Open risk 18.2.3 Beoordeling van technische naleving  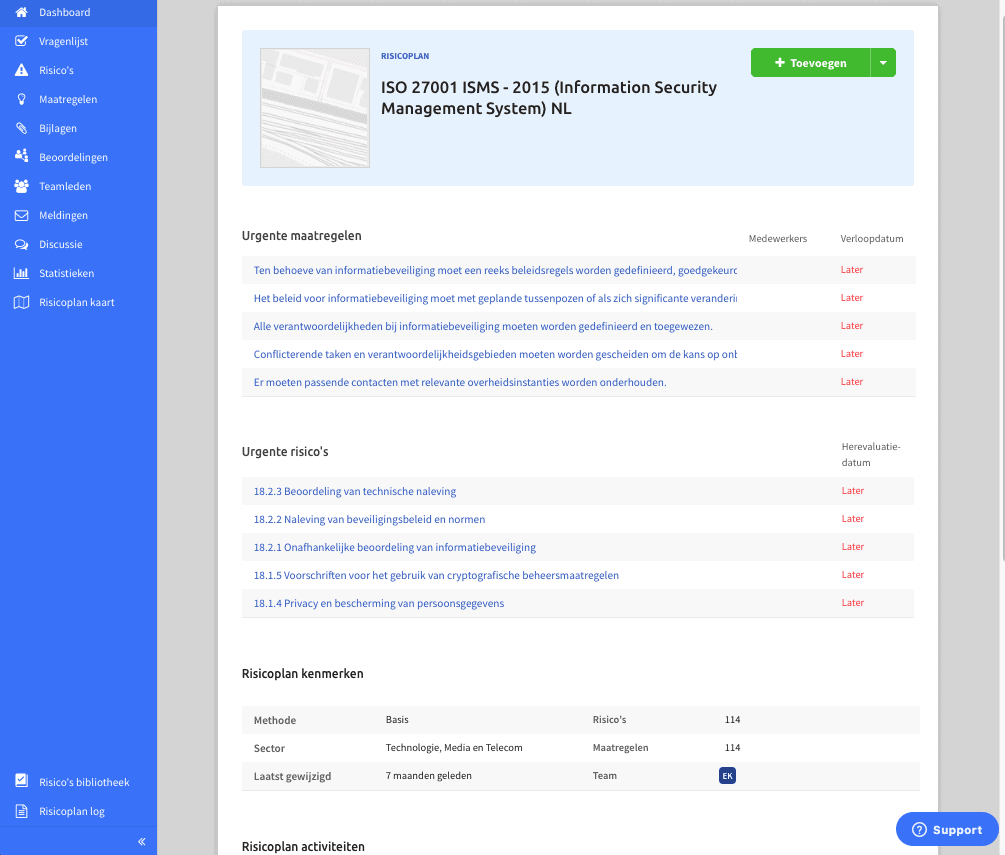(354, 491)
